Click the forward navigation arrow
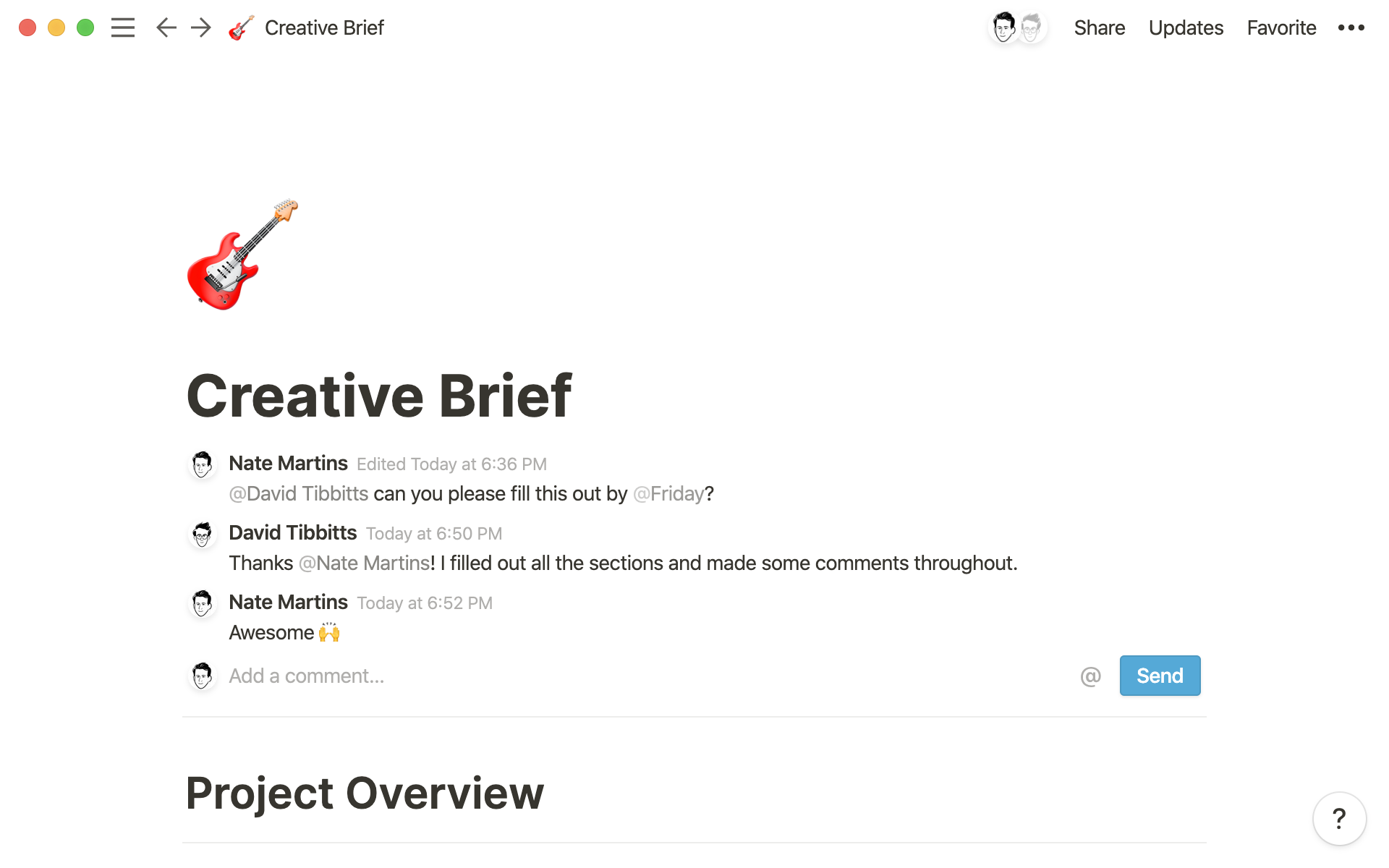Screen dimensions: 1389x868 [x=200, y=27]
